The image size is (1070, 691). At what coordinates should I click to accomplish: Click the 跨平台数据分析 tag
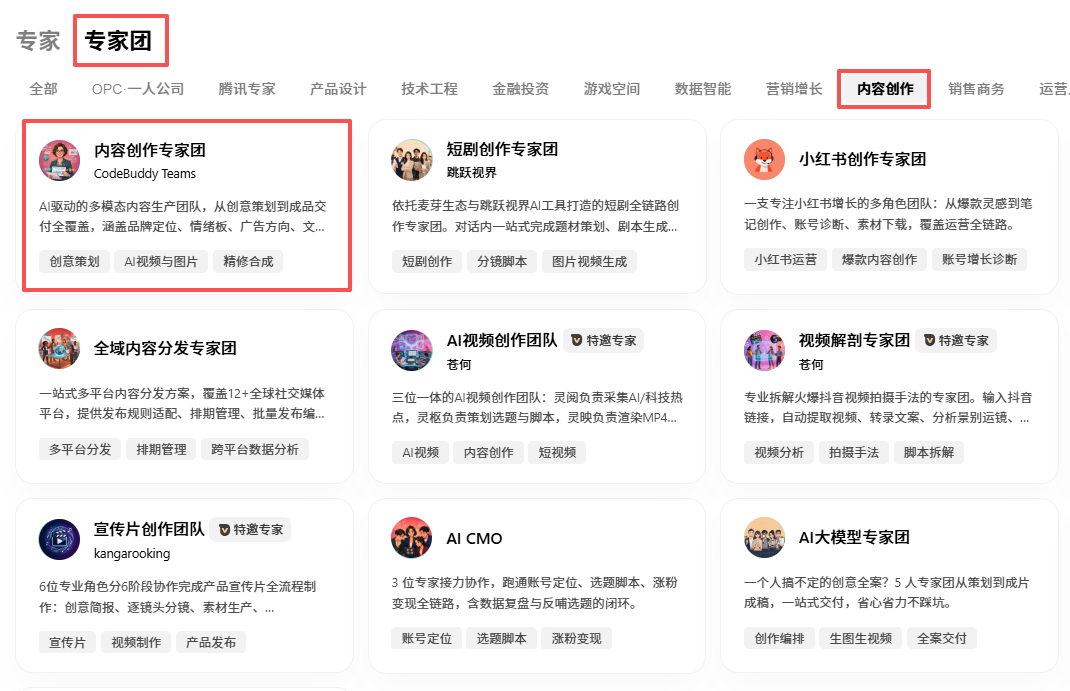click(255, 450)
